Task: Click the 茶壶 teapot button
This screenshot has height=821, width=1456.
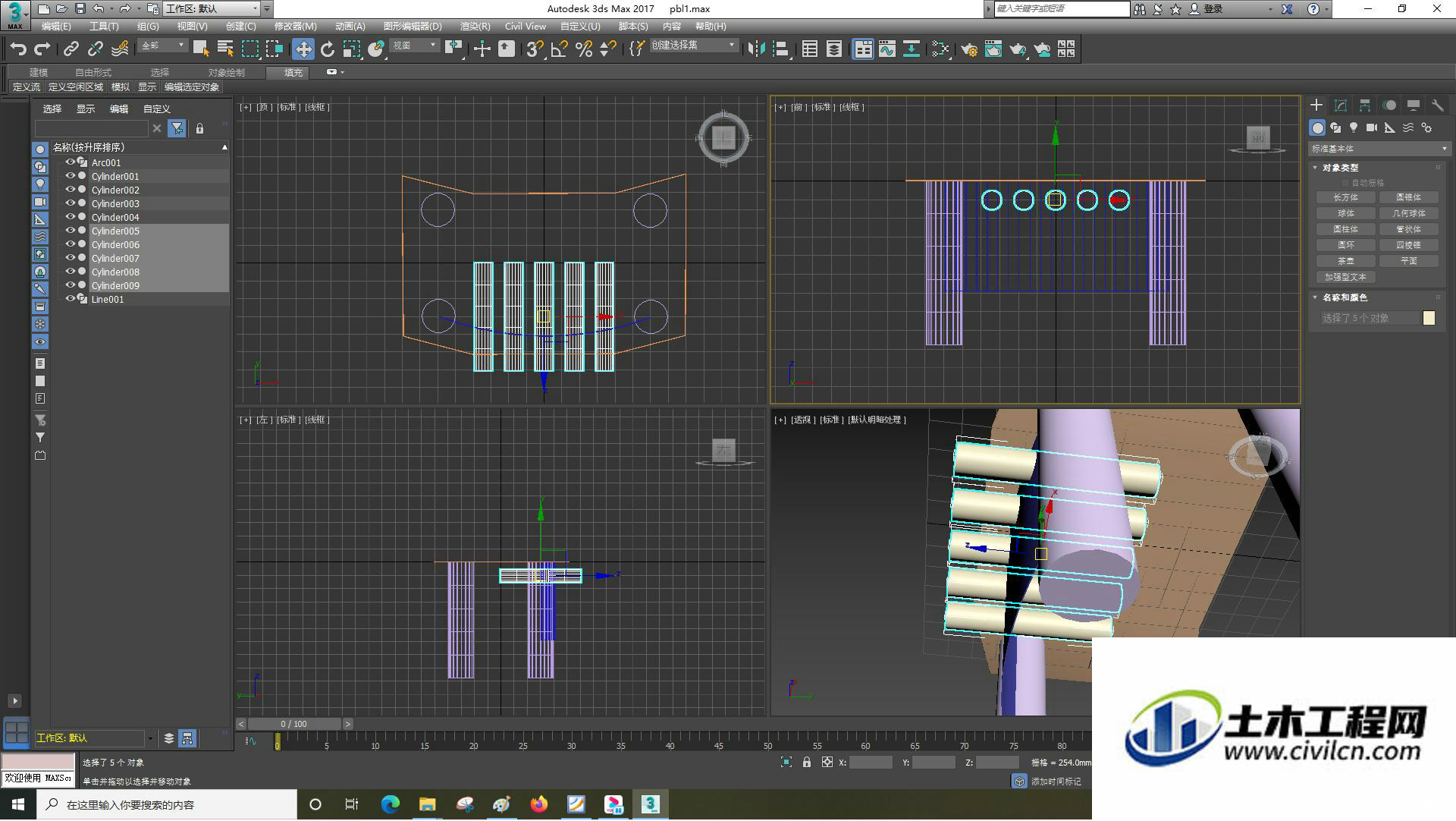Action: (x=1346, y=261)
